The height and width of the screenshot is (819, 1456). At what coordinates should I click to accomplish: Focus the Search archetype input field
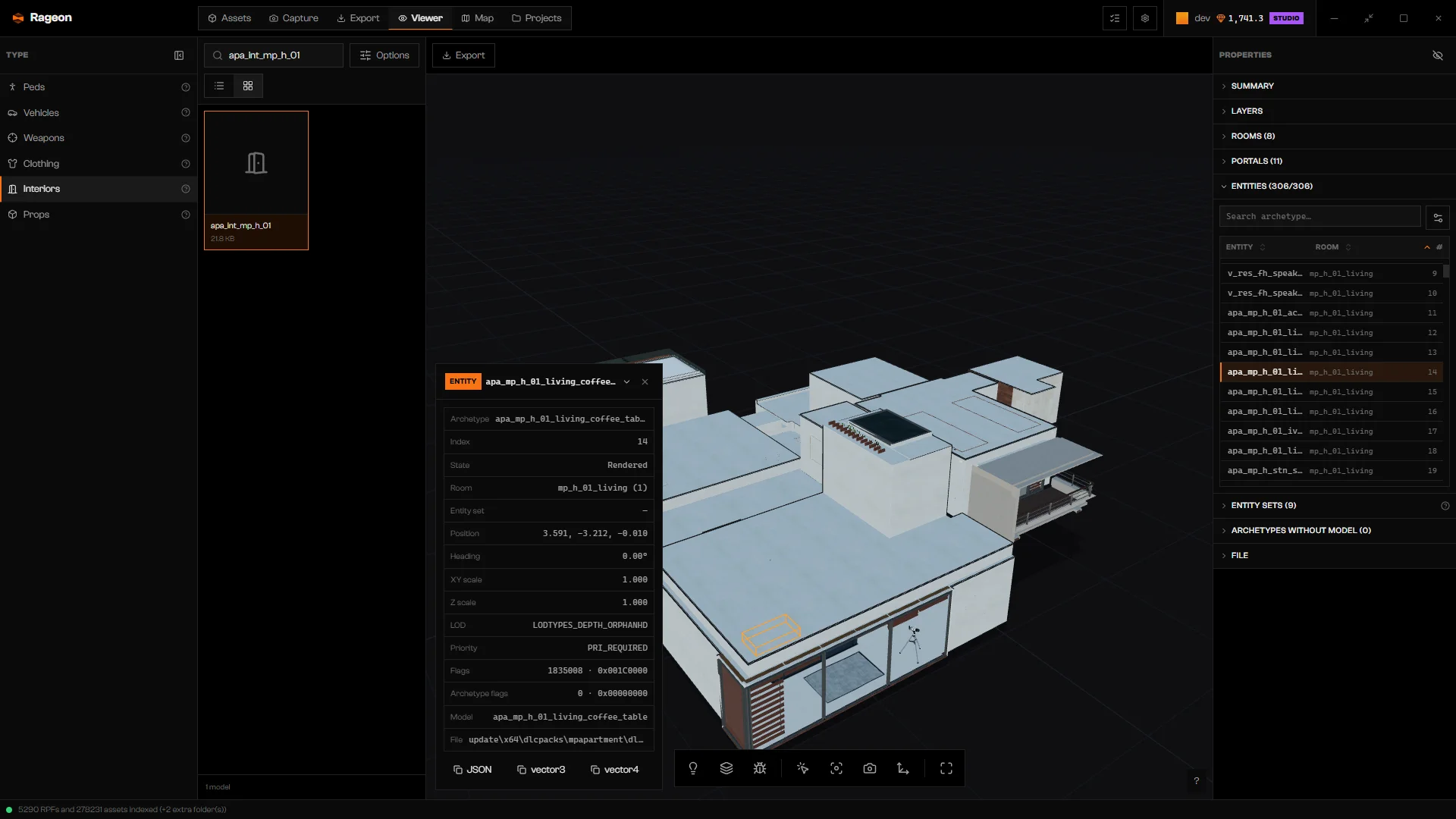(x=1319, y=216)
